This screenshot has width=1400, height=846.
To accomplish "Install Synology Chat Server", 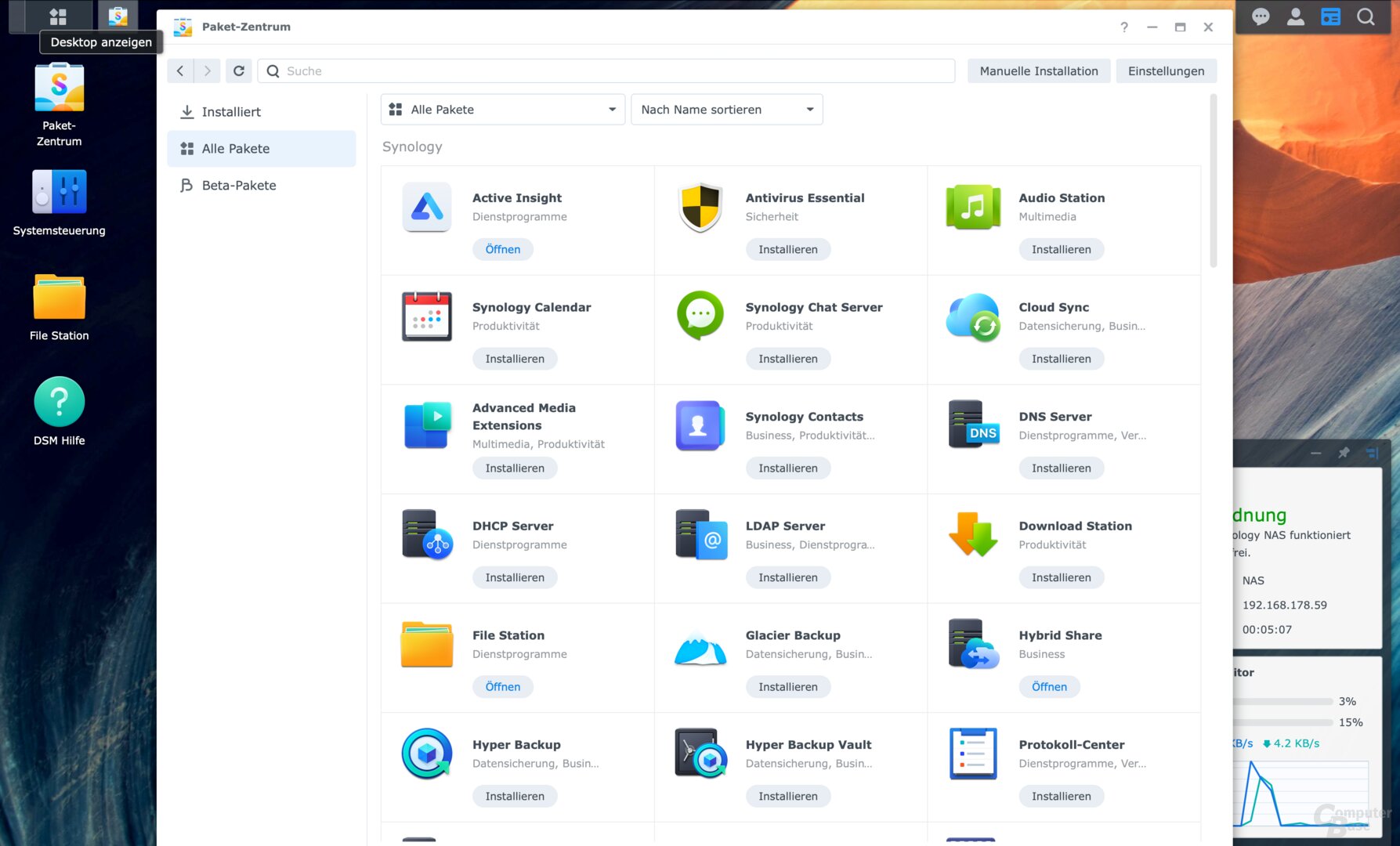I will click(788, 359).
